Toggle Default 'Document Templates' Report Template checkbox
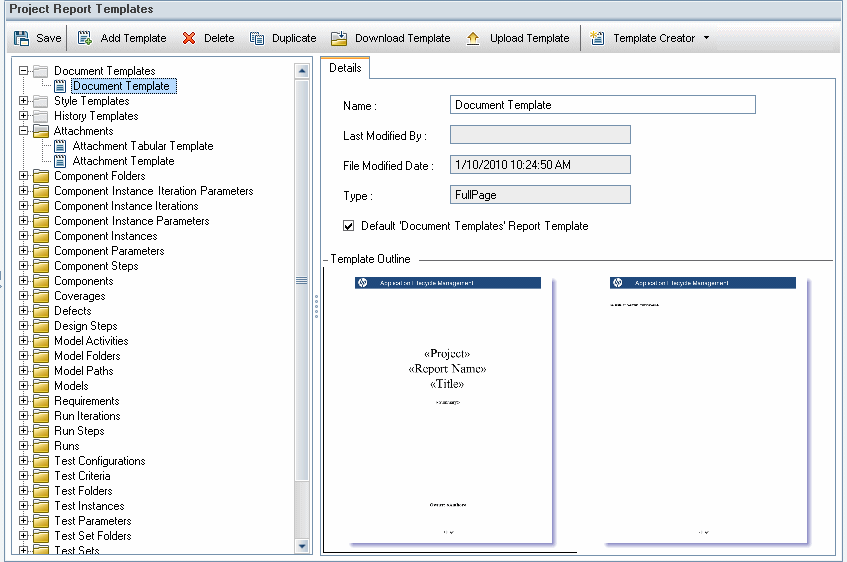Image resolution: width=847 pixels, height=562 pixels. 349,226
